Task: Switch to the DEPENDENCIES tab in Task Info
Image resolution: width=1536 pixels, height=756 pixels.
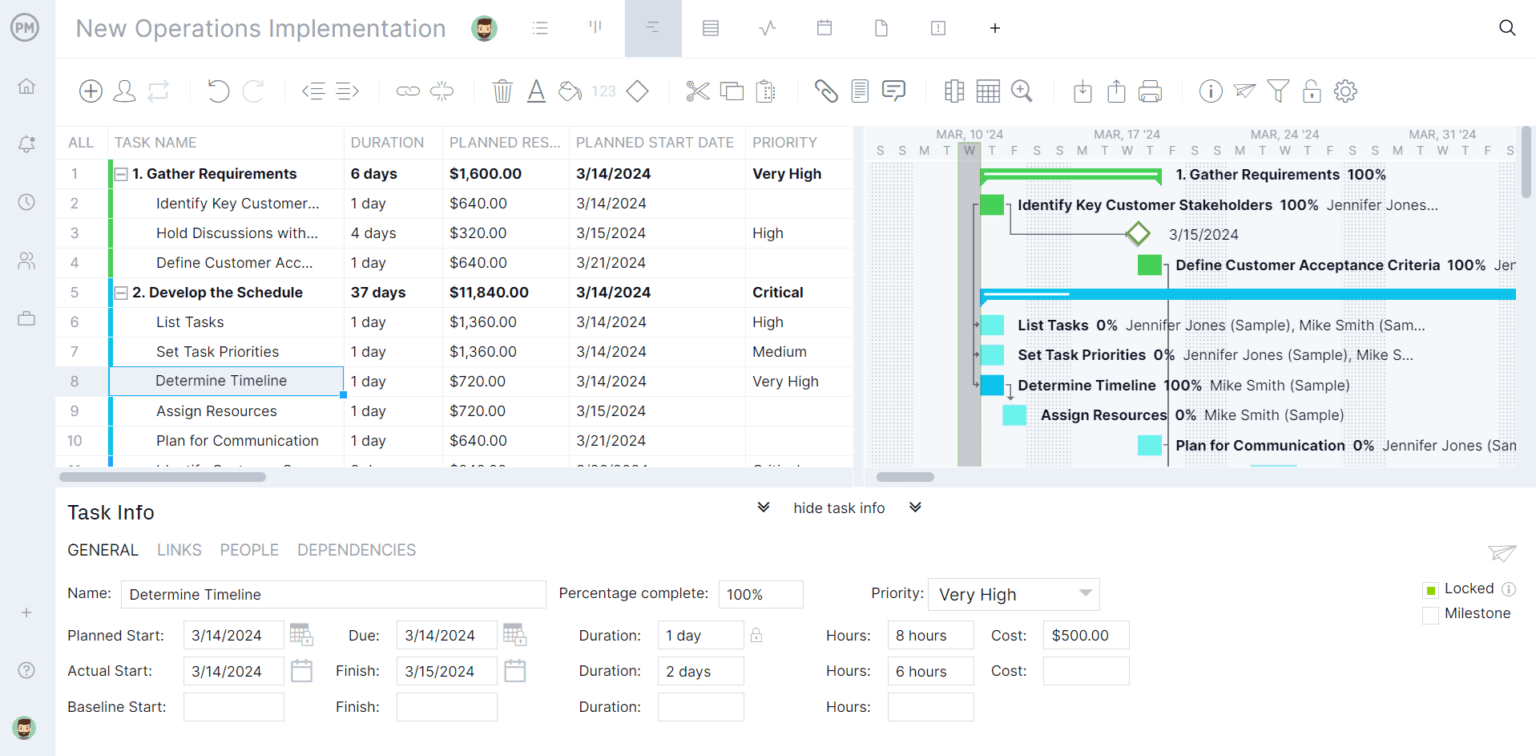Action: (x=356, y=550)
